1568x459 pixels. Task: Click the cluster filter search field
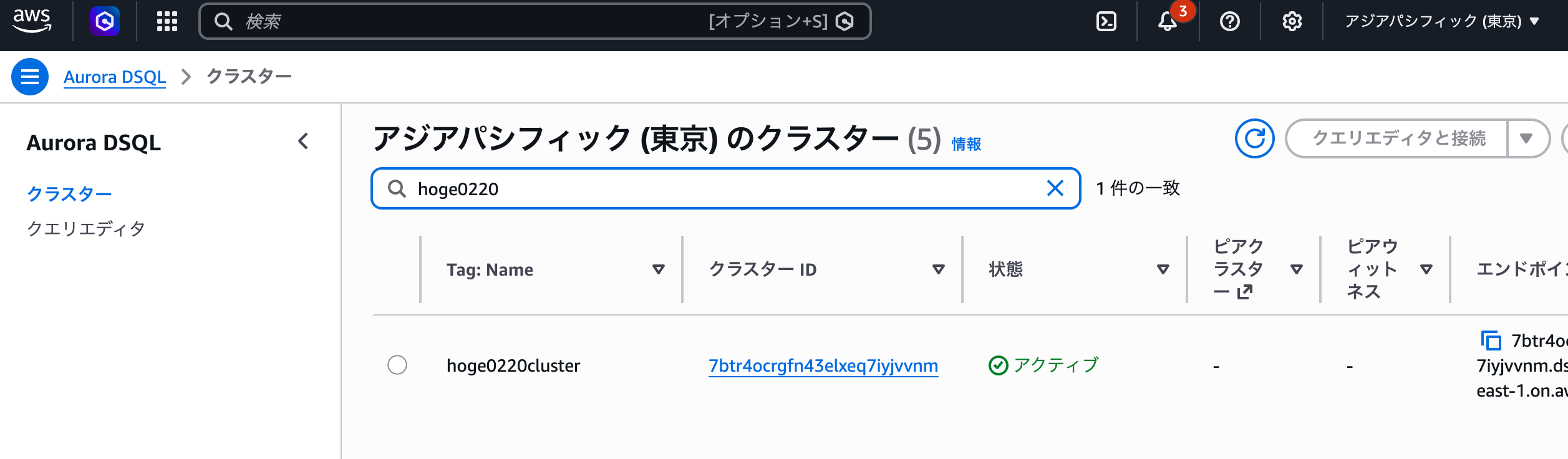coord(724,188)
